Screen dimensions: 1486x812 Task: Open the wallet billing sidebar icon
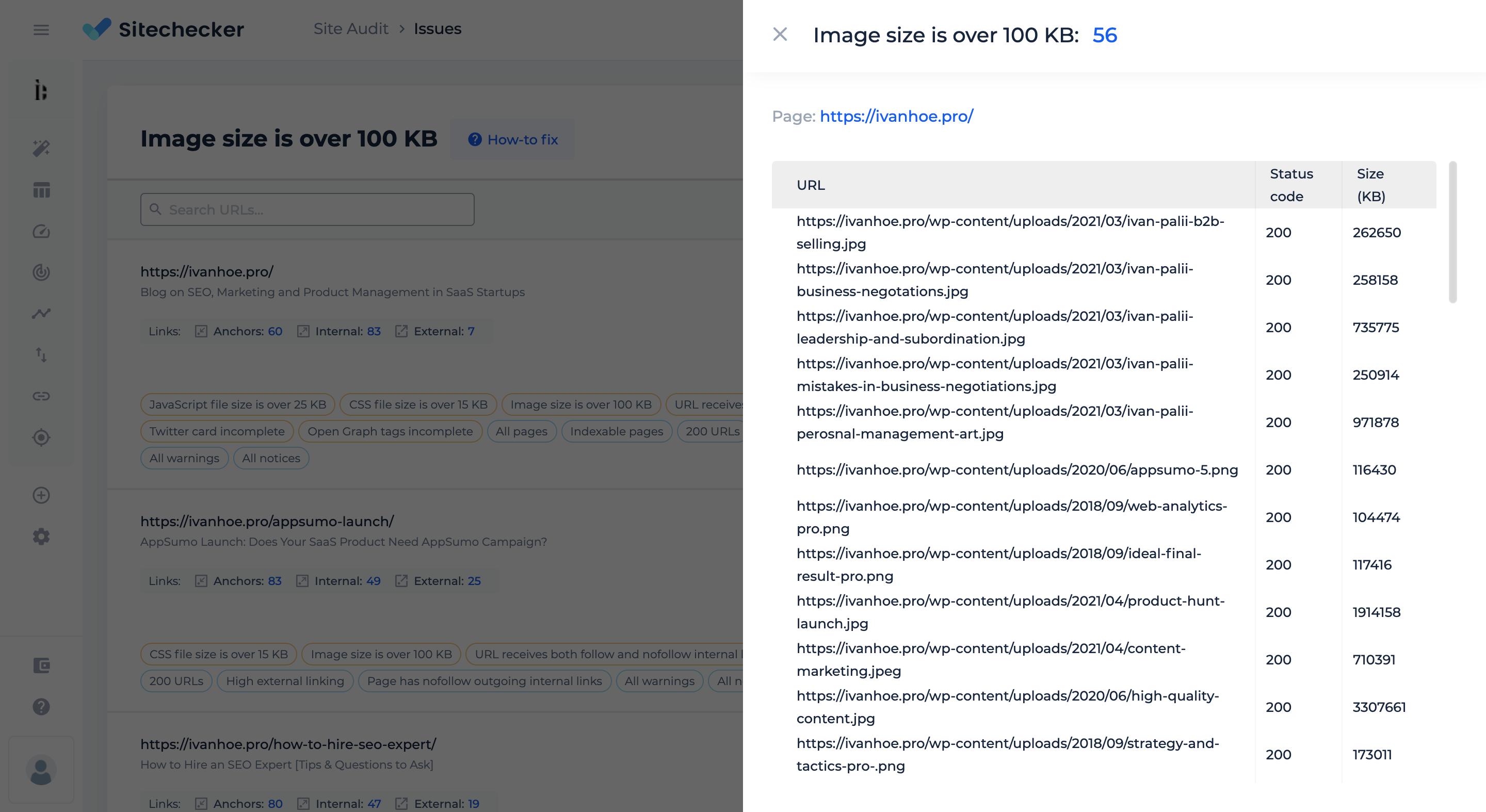pos(41,665)
